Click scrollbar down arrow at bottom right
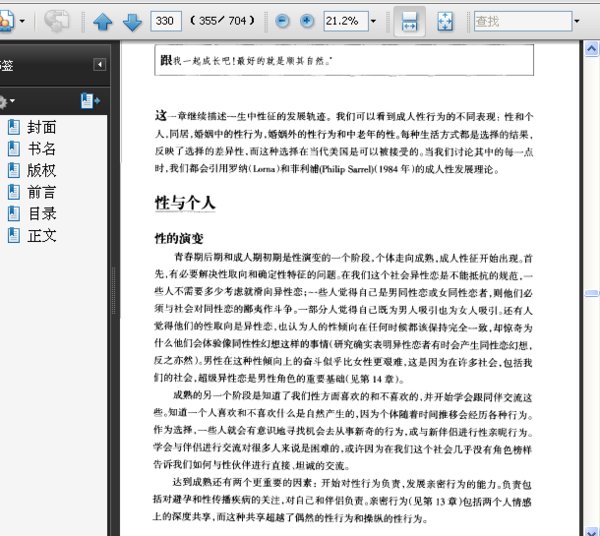 592,531
